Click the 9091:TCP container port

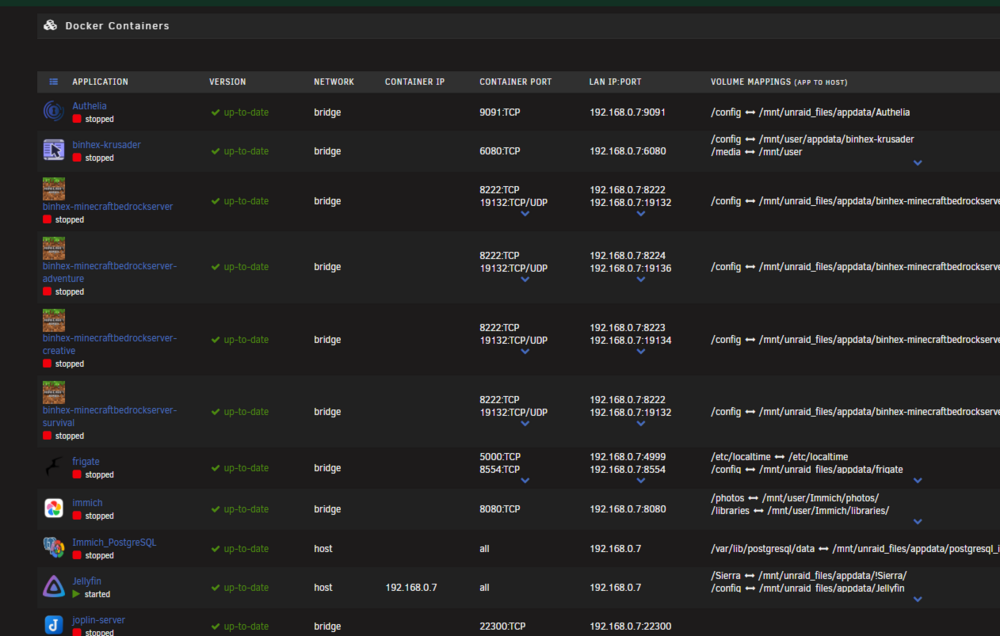pyautogui.click(x=500, y=112)
